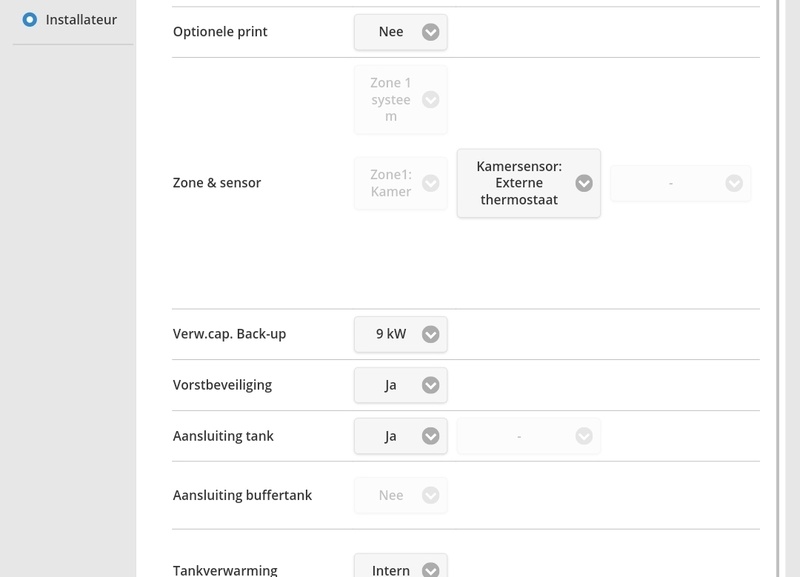Click the Tankverwarming row label
The width and height of the screenshot is (800, 577).
click(225, 571)
